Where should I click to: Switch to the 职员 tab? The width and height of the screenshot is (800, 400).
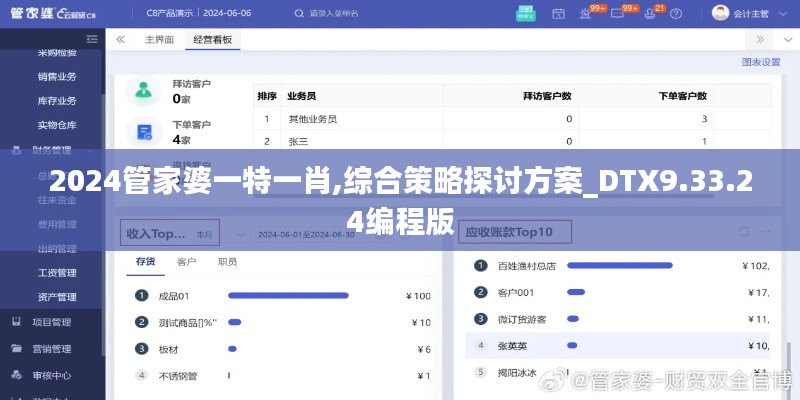pyautogui.click(x=227, y=262)
